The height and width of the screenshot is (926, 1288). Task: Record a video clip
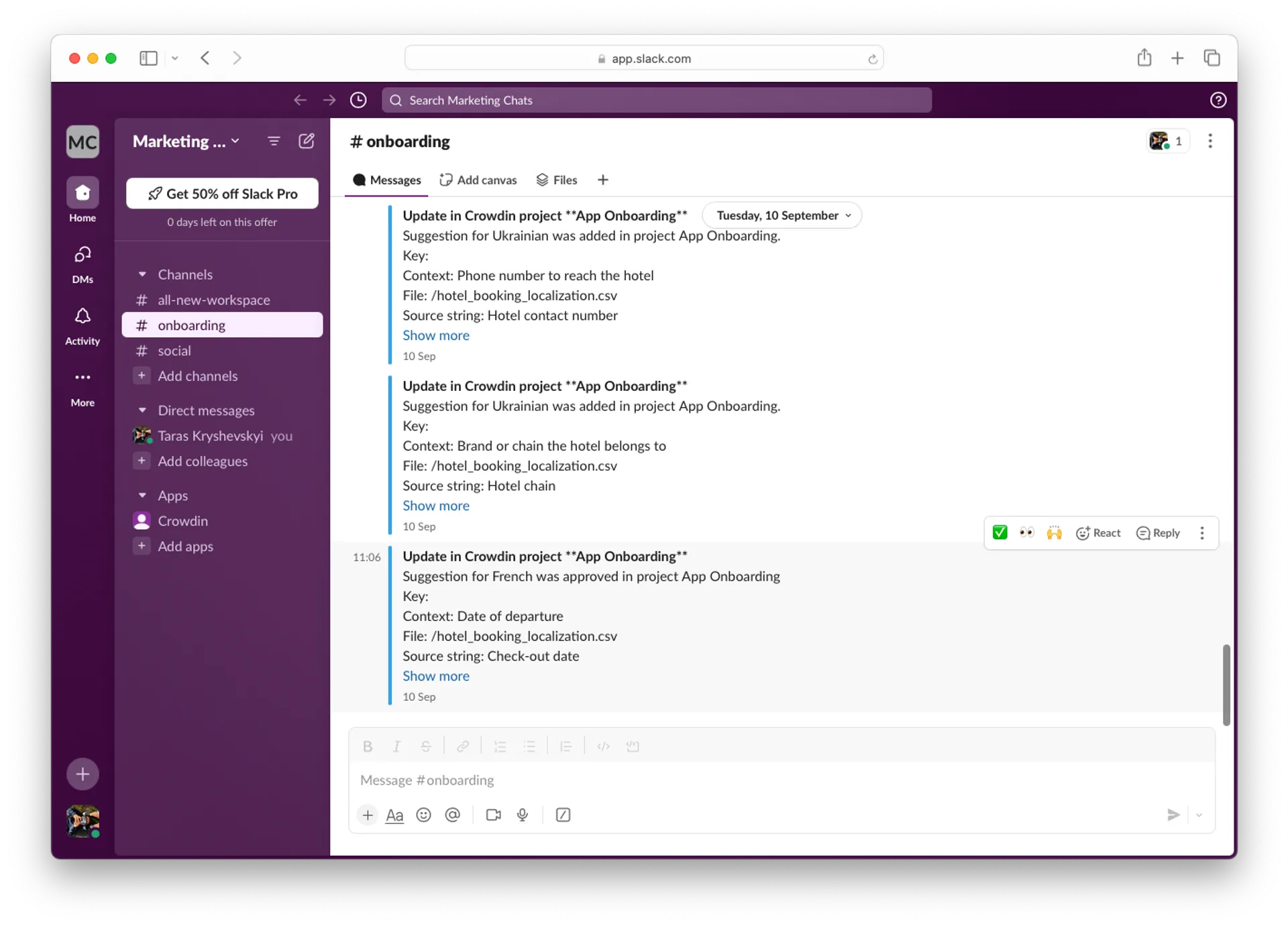click(x=493, y=815)
